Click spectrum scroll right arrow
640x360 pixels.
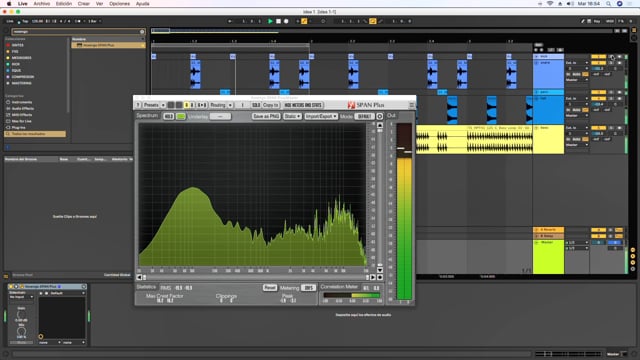pyautogui.click(x=373, y=278)
